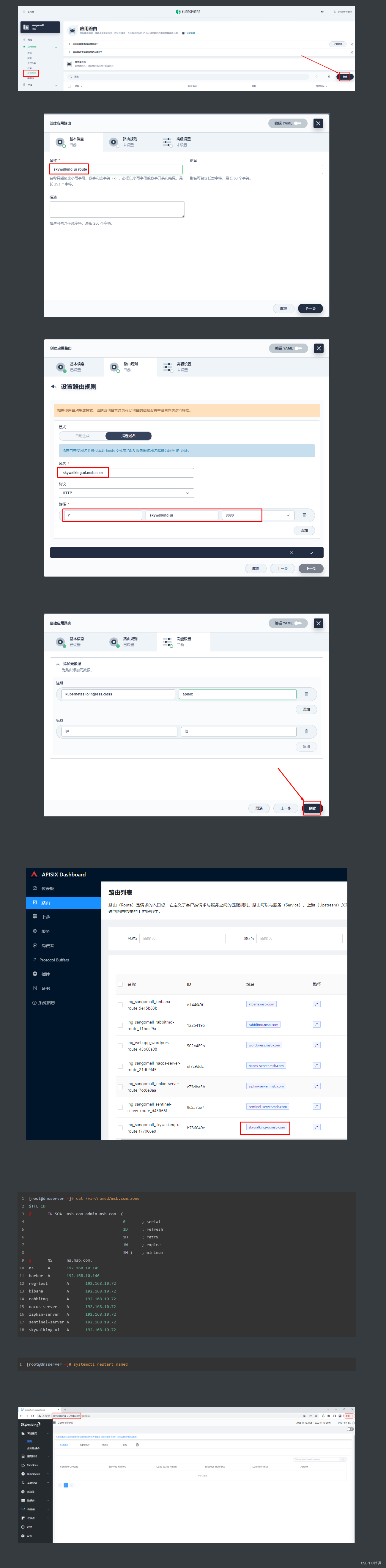Viewport: 386px width, 1568px height.
Task: Close the dialog containing the annotations section
Action: (319, 623)
